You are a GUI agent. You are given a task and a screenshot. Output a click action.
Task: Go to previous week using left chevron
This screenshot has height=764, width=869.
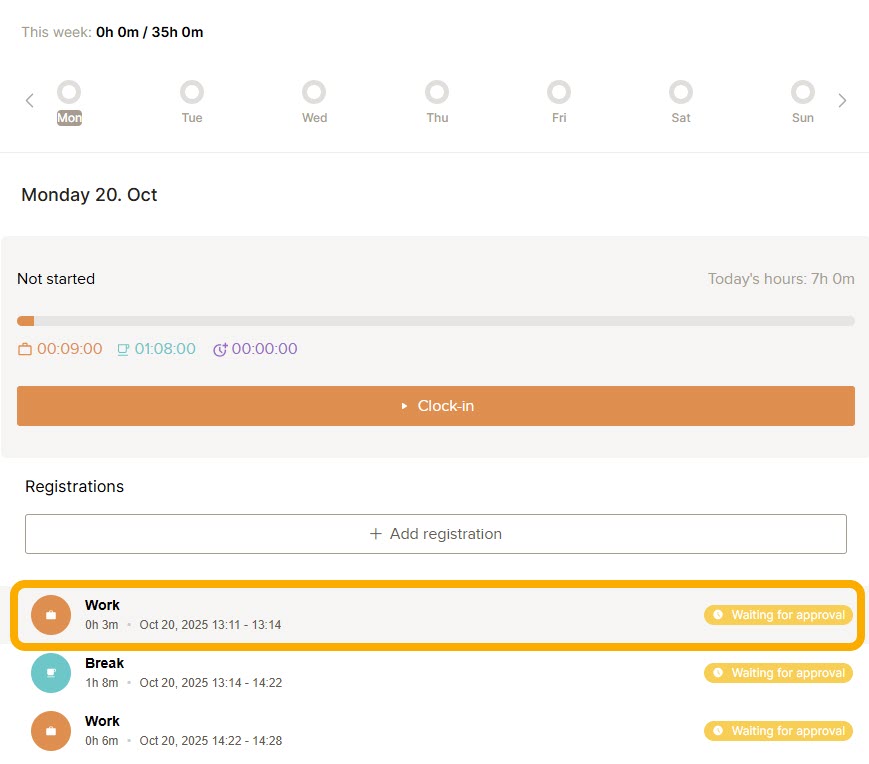30,100
